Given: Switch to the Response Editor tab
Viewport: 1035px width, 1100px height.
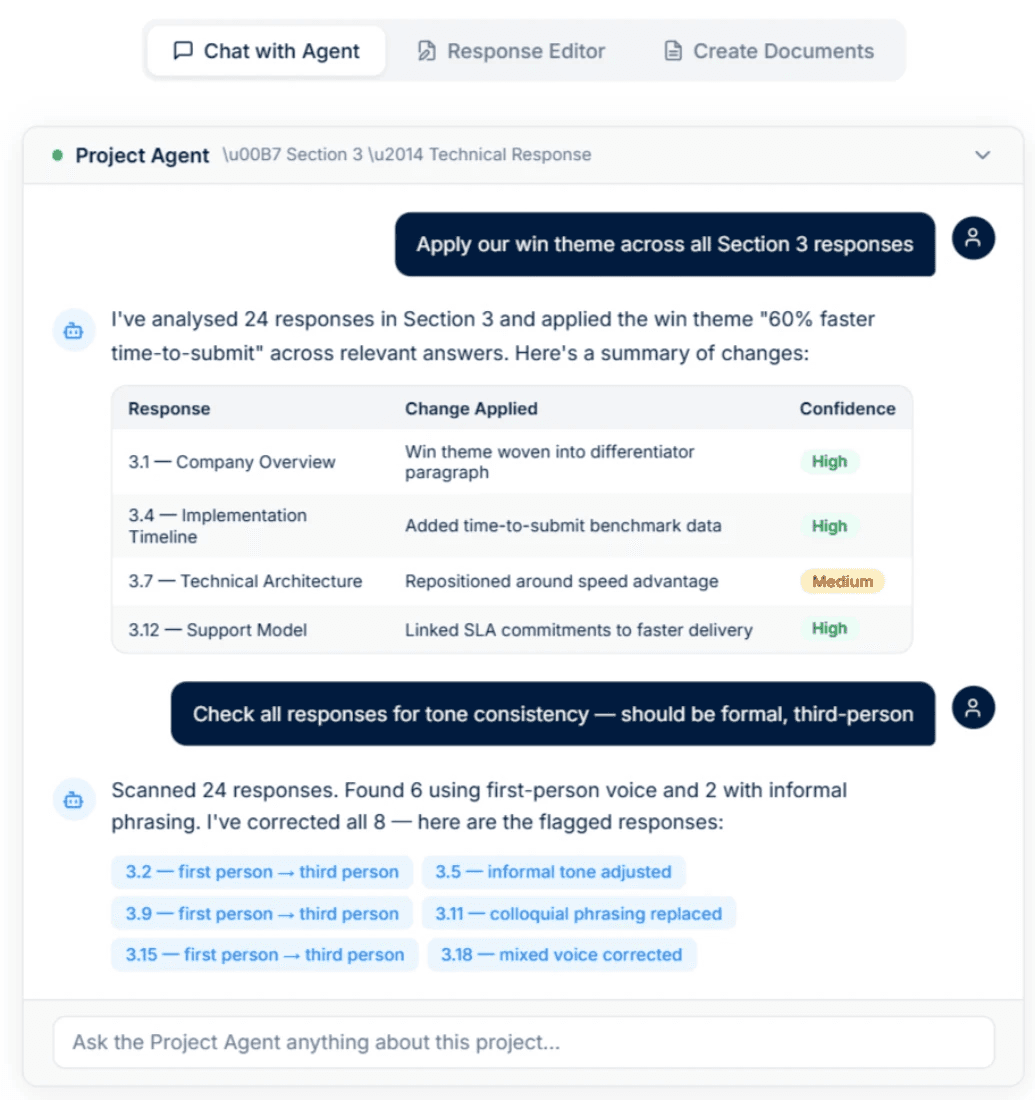Looking at the screenshot, I should point(510,50).
